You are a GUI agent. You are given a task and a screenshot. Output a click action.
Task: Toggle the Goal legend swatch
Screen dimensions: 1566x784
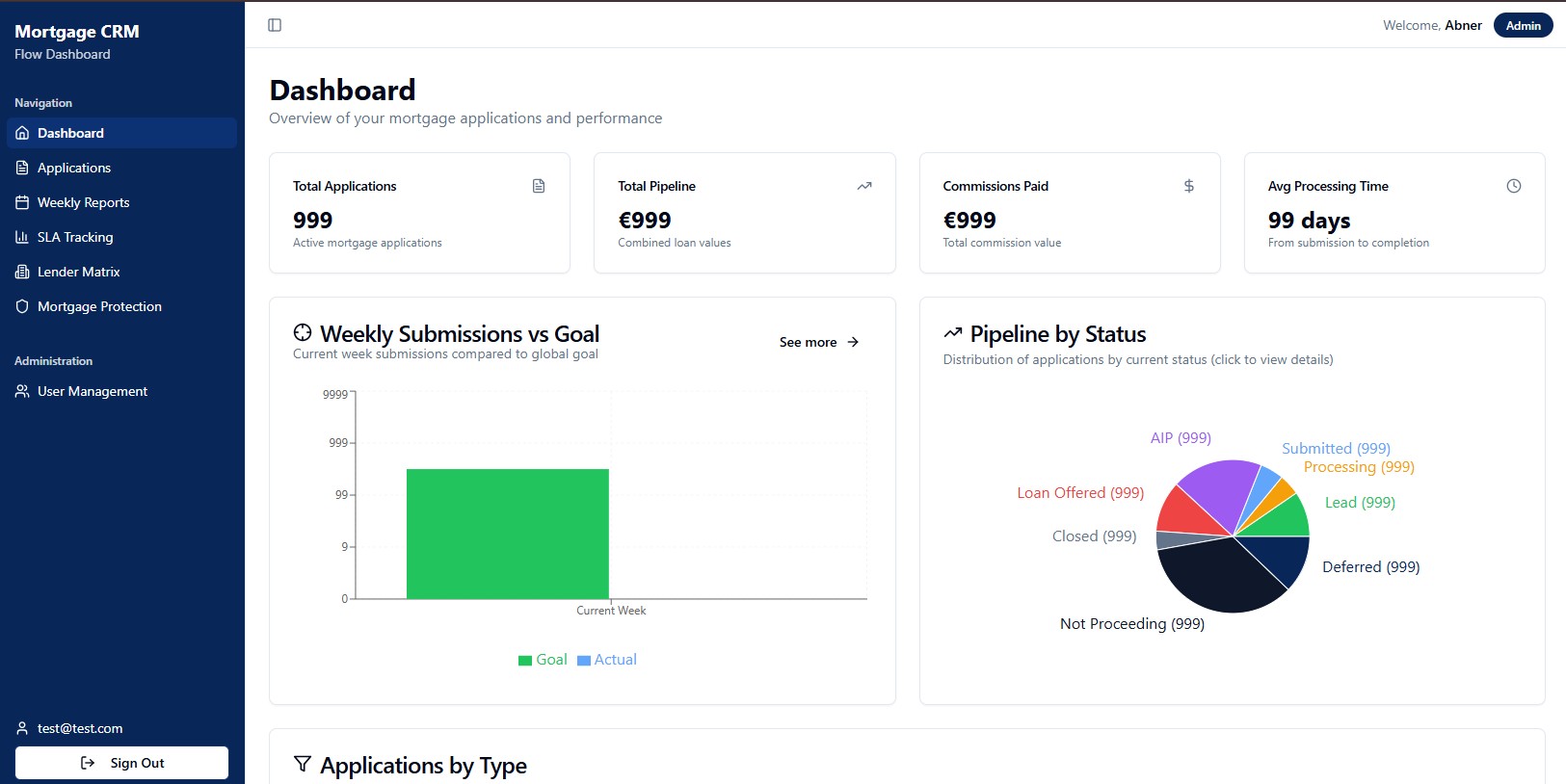(525, 660)
